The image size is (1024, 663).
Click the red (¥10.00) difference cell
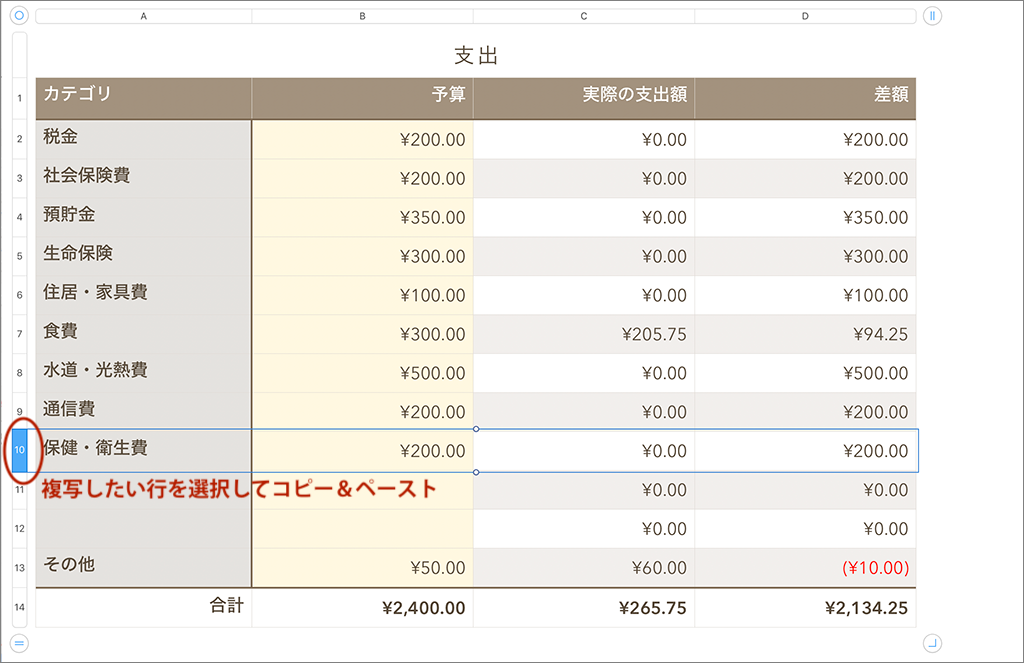[805, 568]
